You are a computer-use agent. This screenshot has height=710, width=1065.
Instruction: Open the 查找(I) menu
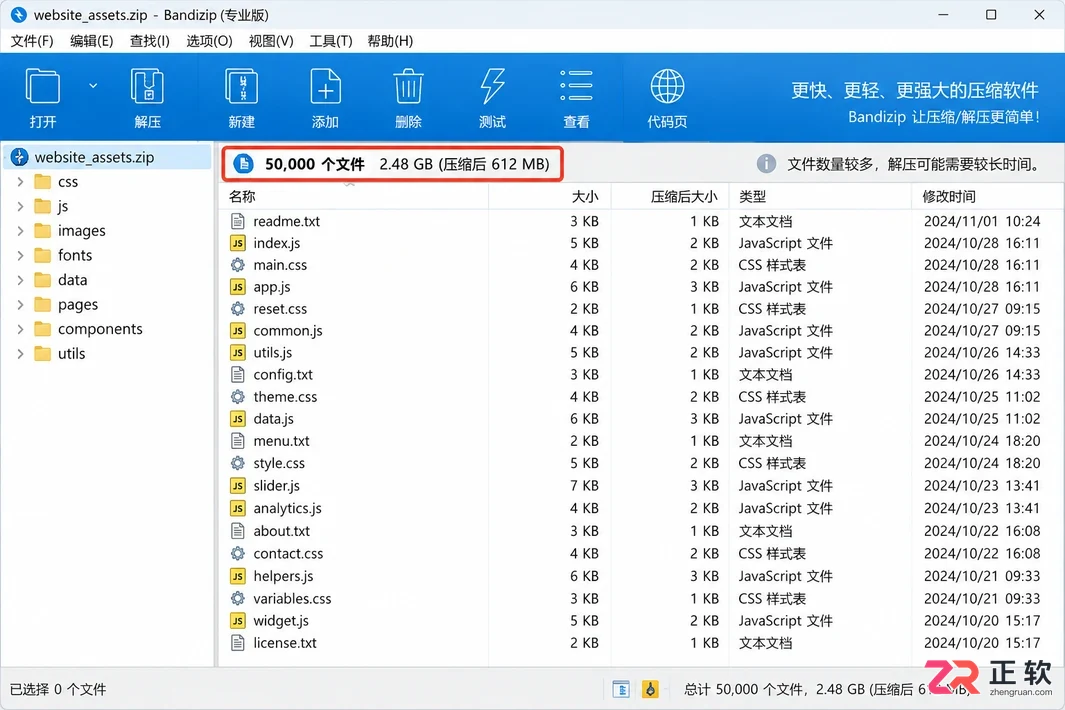(149, 41)
